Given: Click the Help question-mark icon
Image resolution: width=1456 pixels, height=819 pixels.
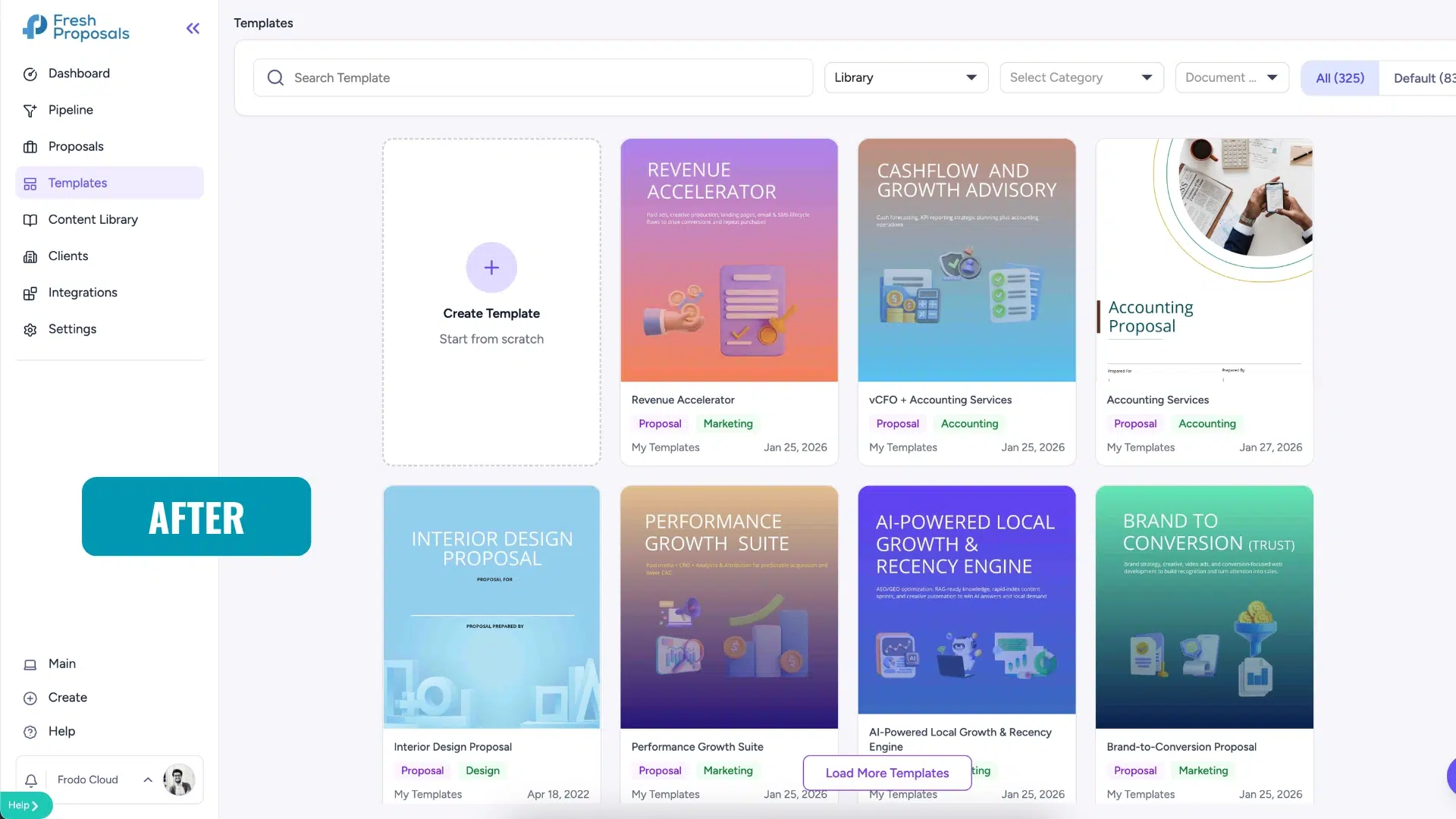Looking at the screenshot, I should pyautogui.click(x=30, y=732).
